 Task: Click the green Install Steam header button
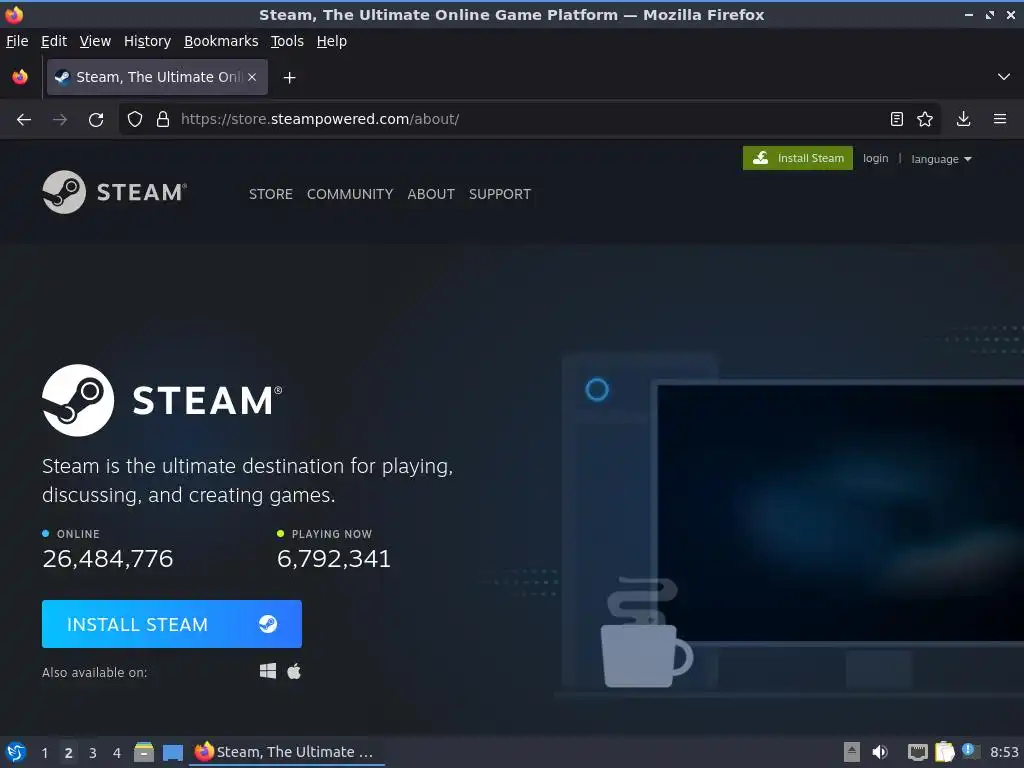click(797, 158)
